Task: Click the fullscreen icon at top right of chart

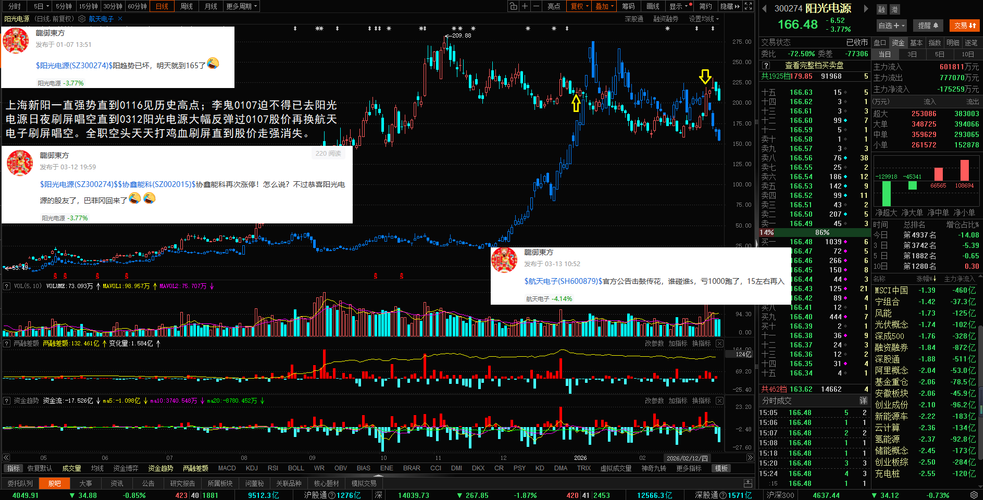Action: point(748,6)
